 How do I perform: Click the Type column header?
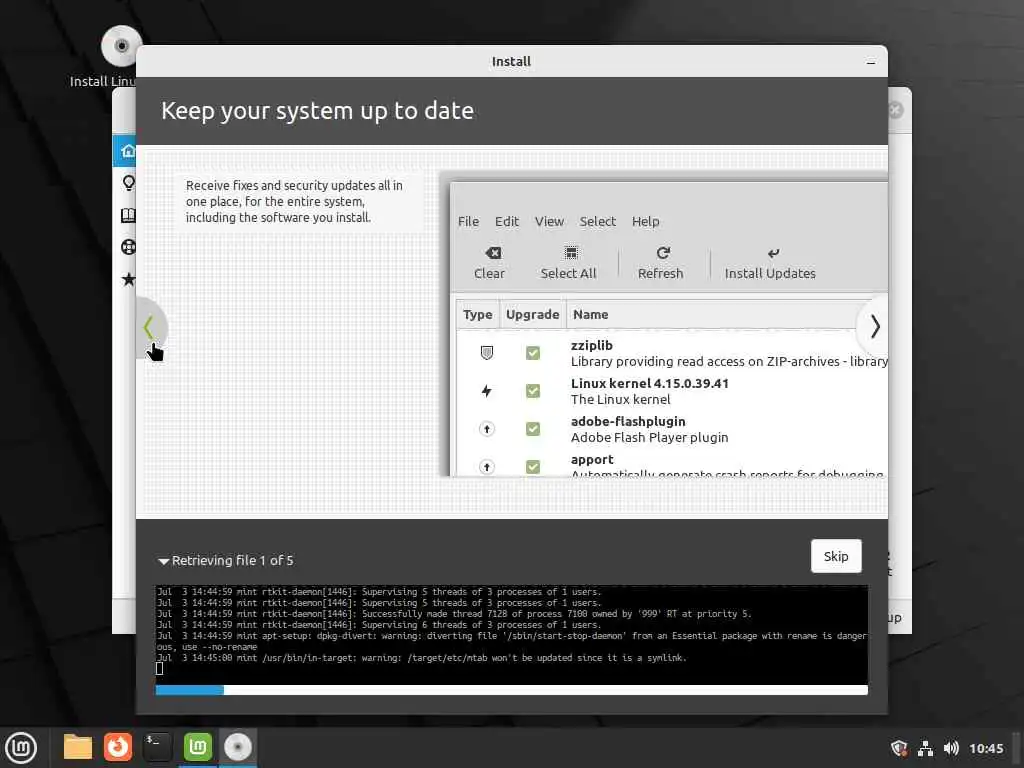tap(477, 315)
